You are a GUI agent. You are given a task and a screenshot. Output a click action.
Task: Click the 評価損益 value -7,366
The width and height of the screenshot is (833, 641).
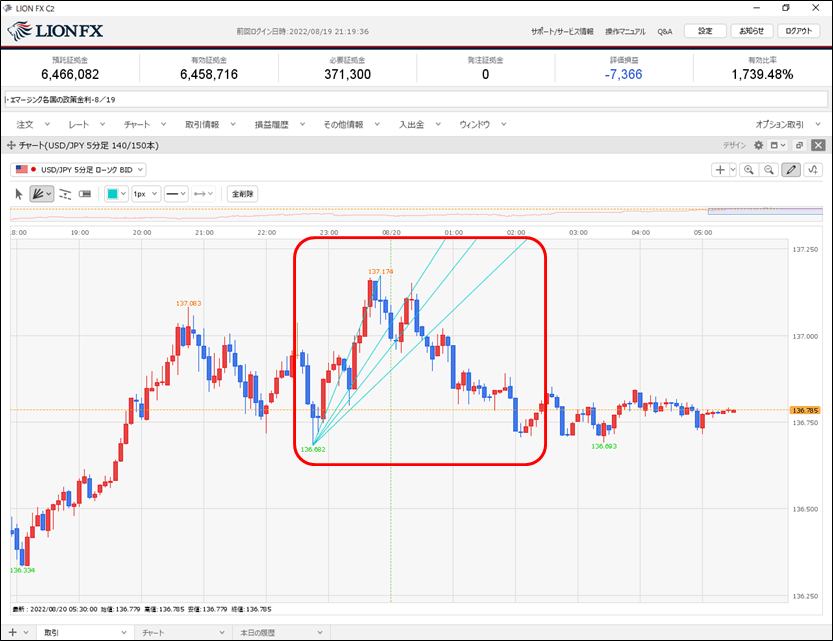click(624, 74)
